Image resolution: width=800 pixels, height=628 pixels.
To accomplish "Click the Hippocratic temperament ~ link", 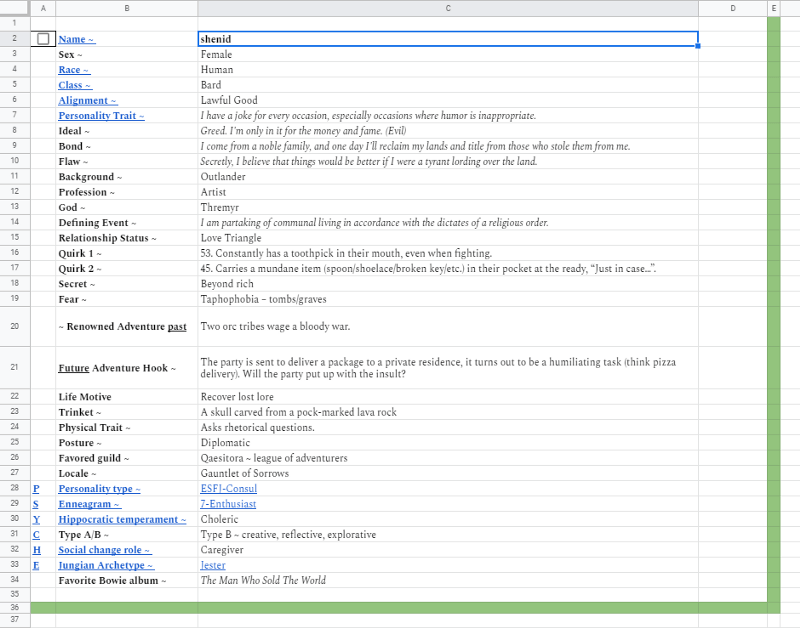I will (122, 520).
